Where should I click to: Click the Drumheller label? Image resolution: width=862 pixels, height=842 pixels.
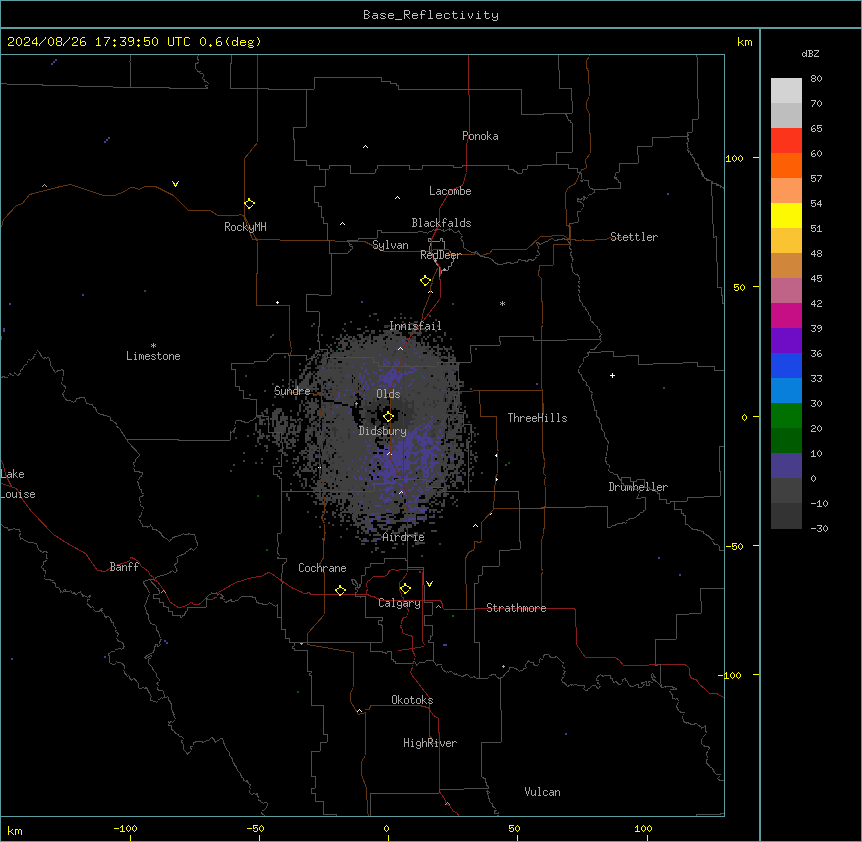[638, 487]
